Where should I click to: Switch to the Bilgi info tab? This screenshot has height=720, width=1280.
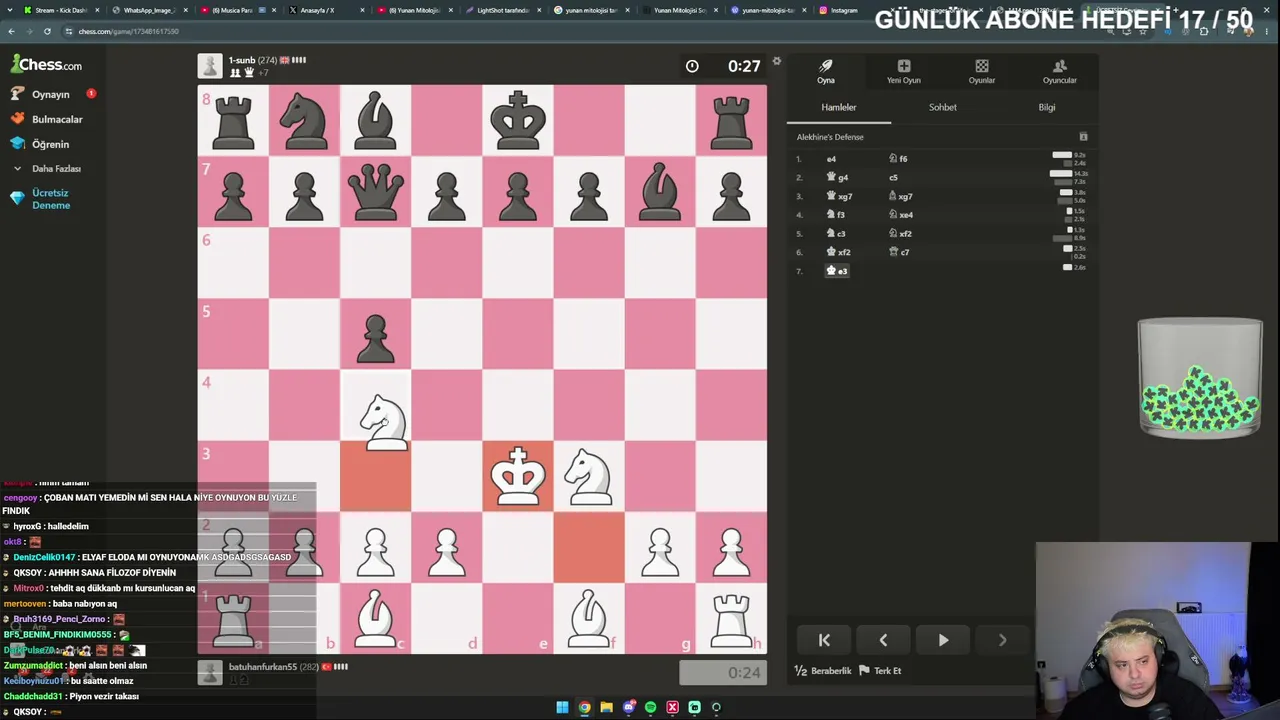pyautogui.click(x=1047, y=107)
